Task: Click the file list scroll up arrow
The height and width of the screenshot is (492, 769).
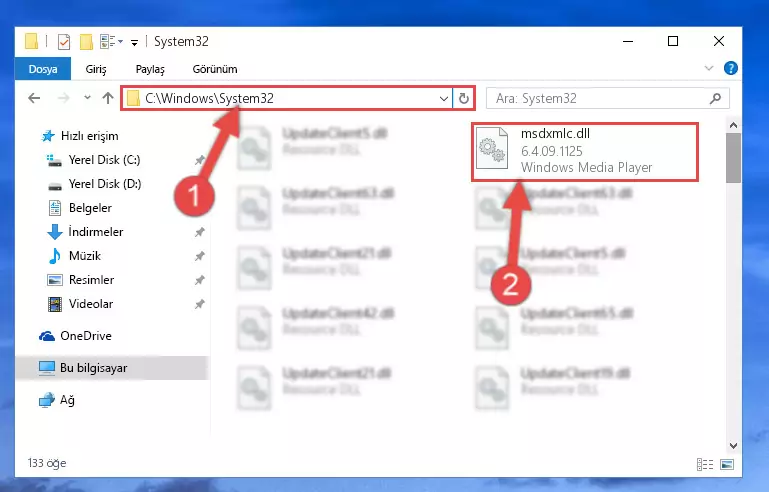Action: [x=733, y=125]
